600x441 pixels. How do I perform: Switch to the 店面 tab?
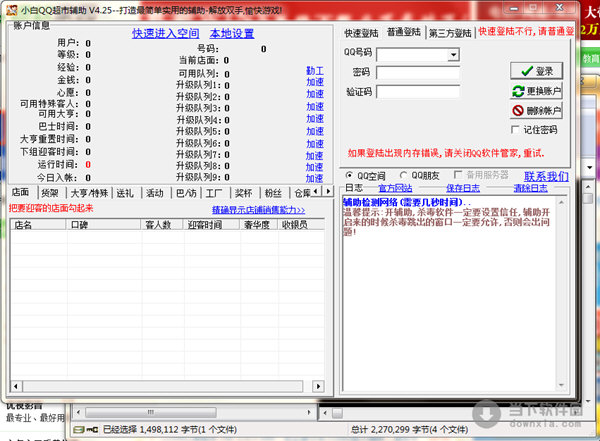(x=21, y=192)
